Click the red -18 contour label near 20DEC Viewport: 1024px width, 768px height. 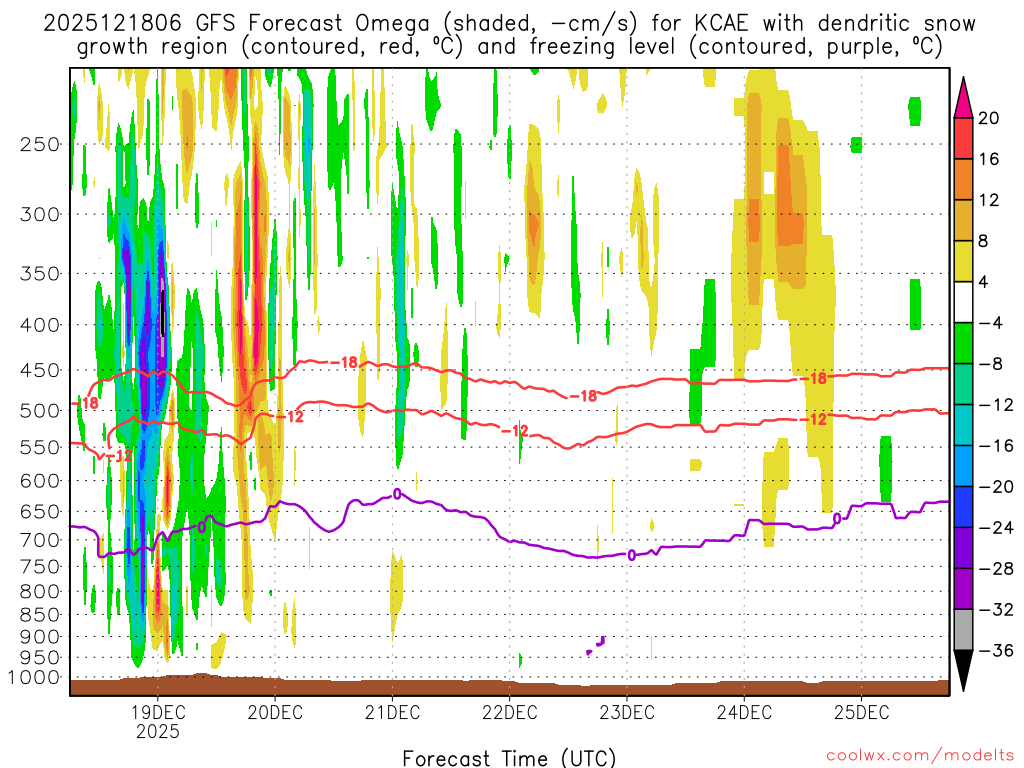(x=348, y=362)
